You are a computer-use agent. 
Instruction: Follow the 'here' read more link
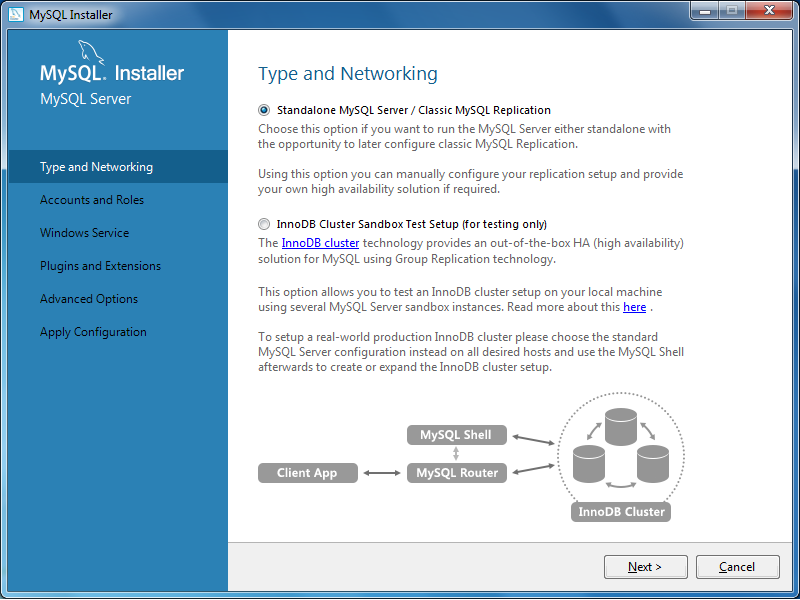(x=634, y=307)
